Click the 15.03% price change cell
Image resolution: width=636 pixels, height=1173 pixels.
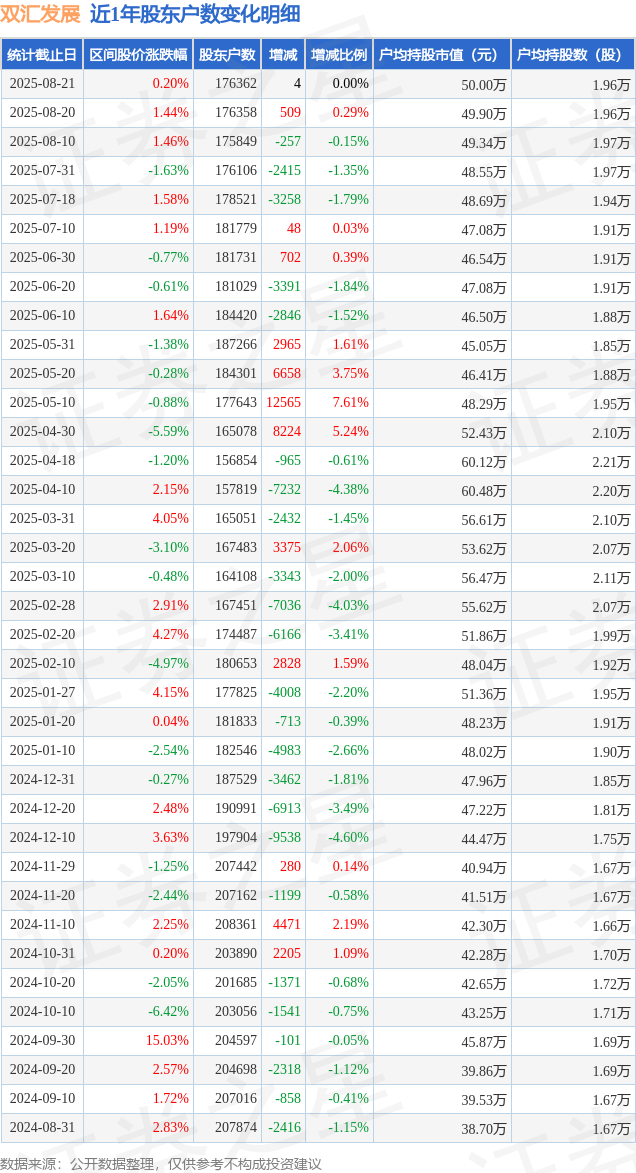point(168,1041)
